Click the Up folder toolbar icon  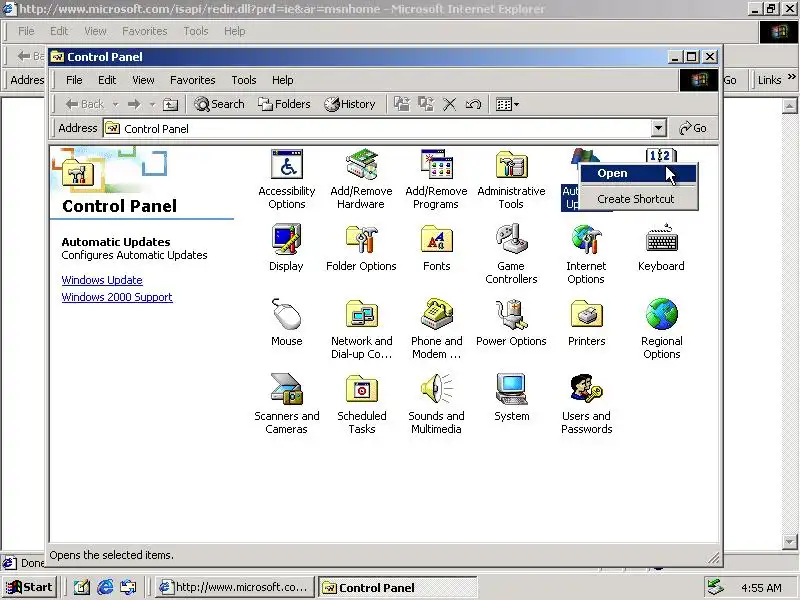tap(170, 105)
